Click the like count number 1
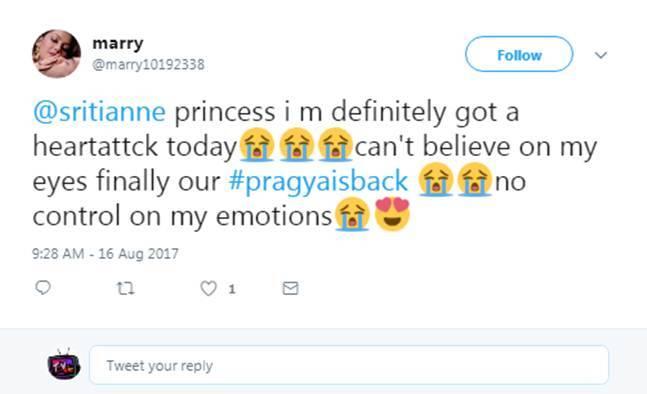 tap(232, 289)
